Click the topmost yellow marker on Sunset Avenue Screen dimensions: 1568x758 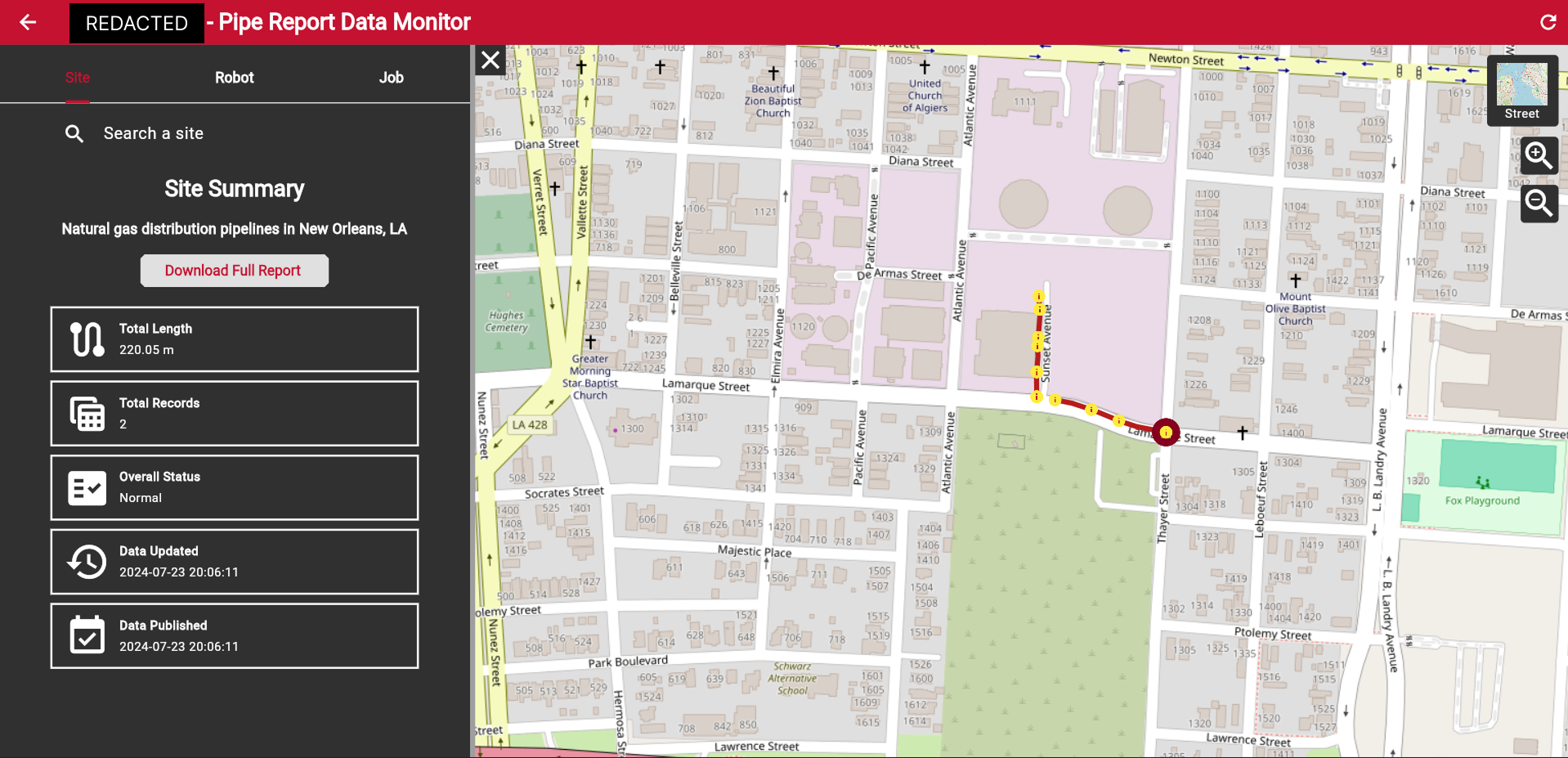click(x=1038, y=297)
